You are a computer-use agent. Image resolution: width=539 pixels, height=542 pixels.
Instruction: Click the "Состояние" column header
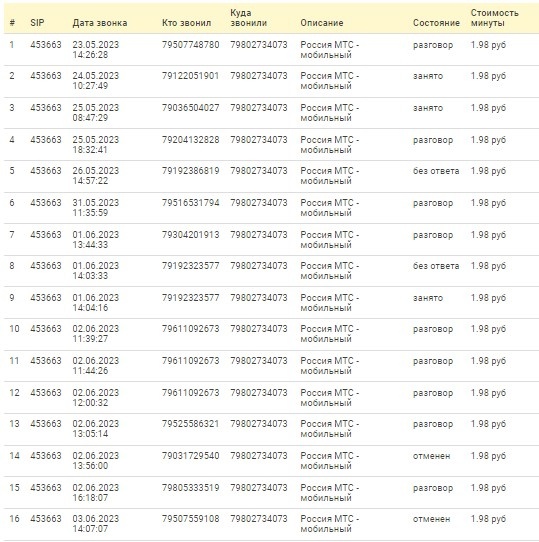click(436, 23)
